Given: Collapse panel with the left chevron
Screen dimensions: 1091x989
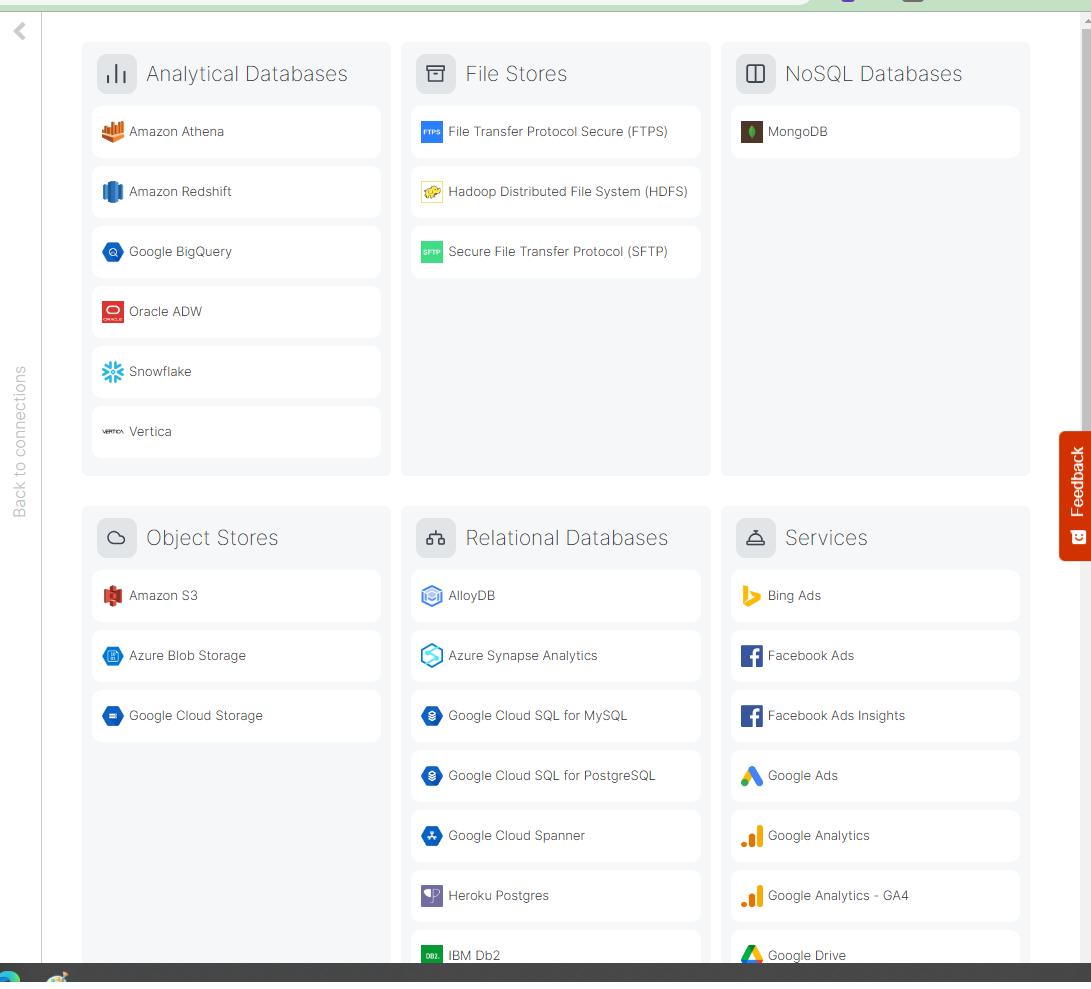Looking at the screenshot, I should click(x=20, y=31).
